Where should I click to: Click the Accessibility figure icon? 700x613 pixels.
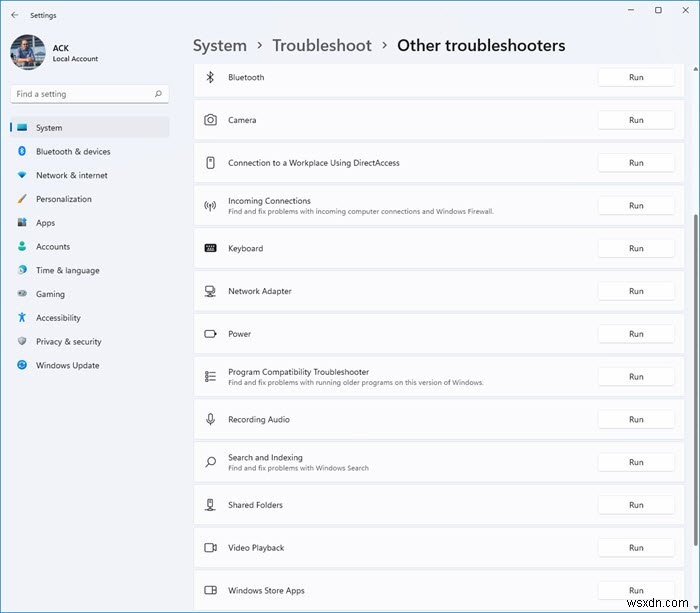pos(22,317)
